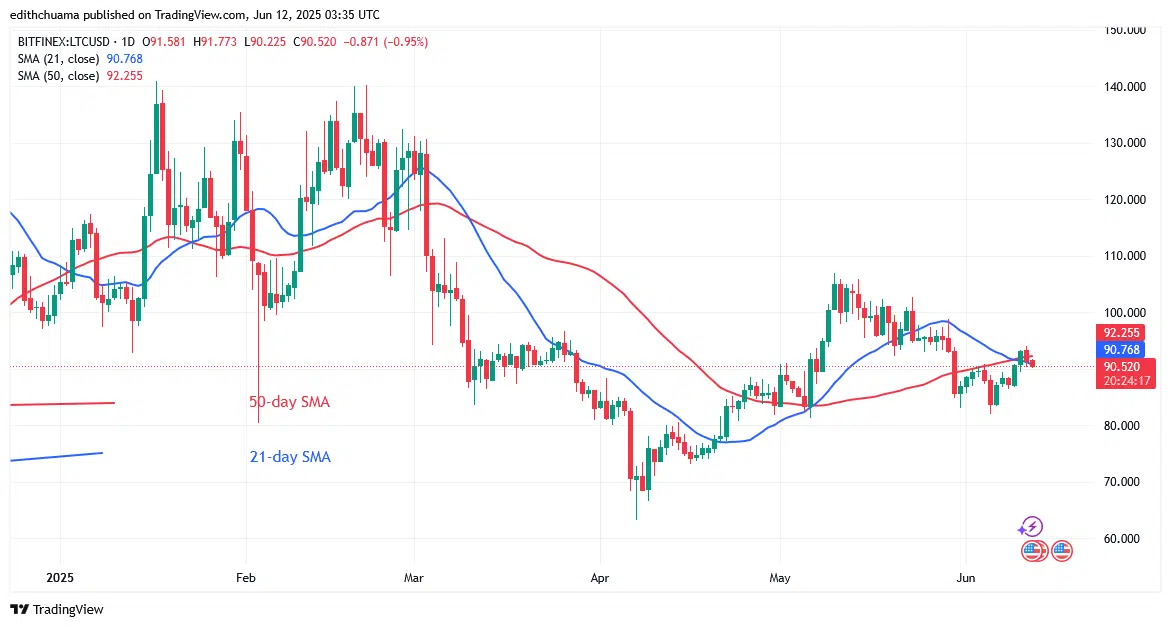Click the purple lightning event icon
The image size is (1171, 627).
[x=1031, y=526]
